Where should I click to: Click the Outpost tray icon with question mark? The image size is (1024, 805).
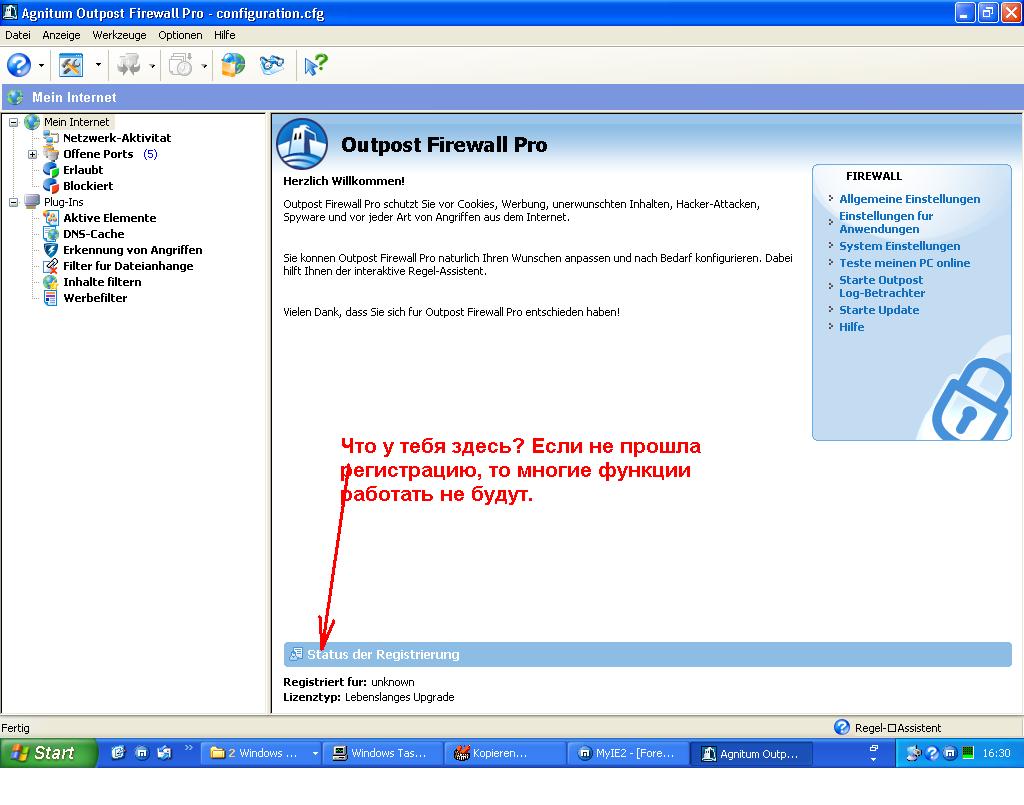point(932,753)
